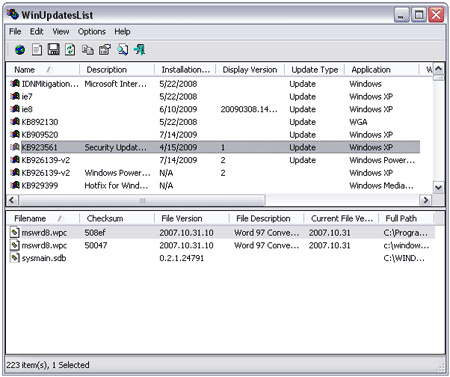The width and height of the screenshot is (450, 377).
Task: Sort files by File Description column header
Action: pos(267,219)
